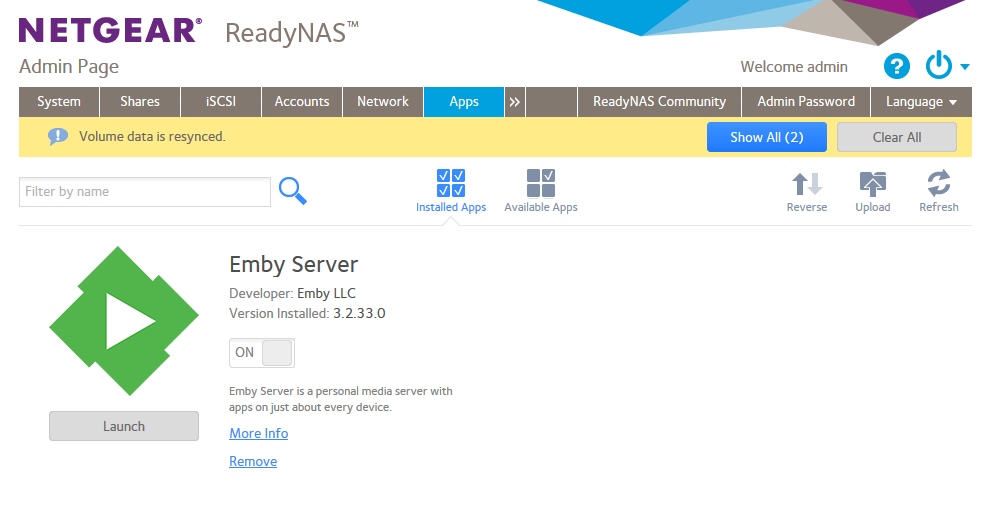Screen dimensions: 987x515
Task: Select the Network tab
Action: tap(383, 102)
